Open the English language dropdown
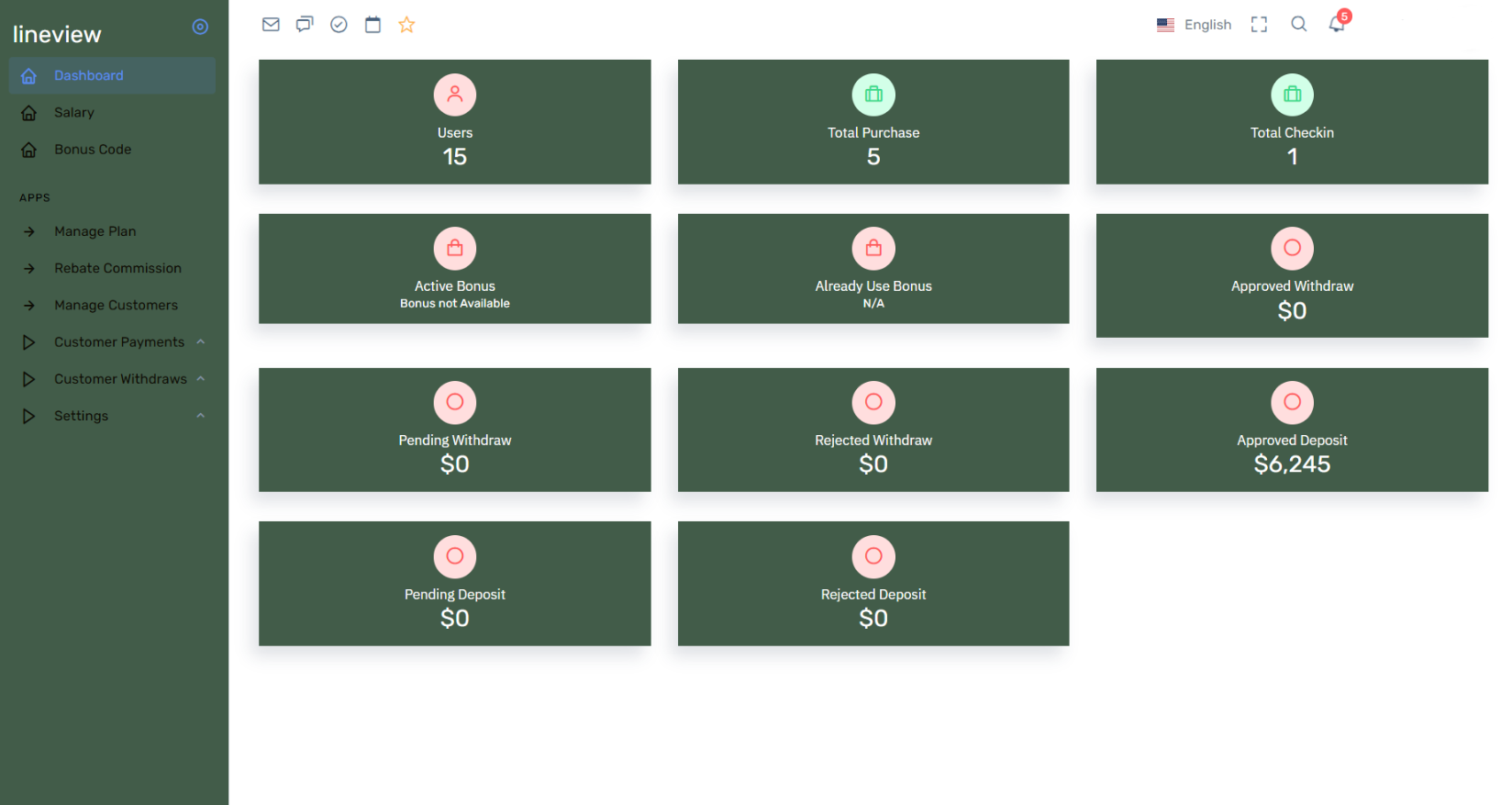Image resolution: width=1512 pixels, height=805 pixels. 1195,25
